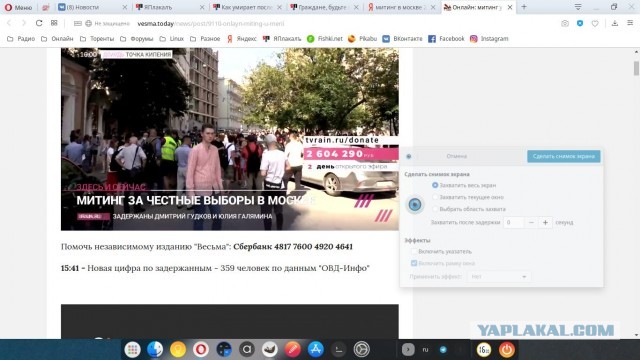Image resolution: width=640 pixels, height=360 pixels.
Task: Open the Speed Dial grid icon
Action: [x=54, y=23]
